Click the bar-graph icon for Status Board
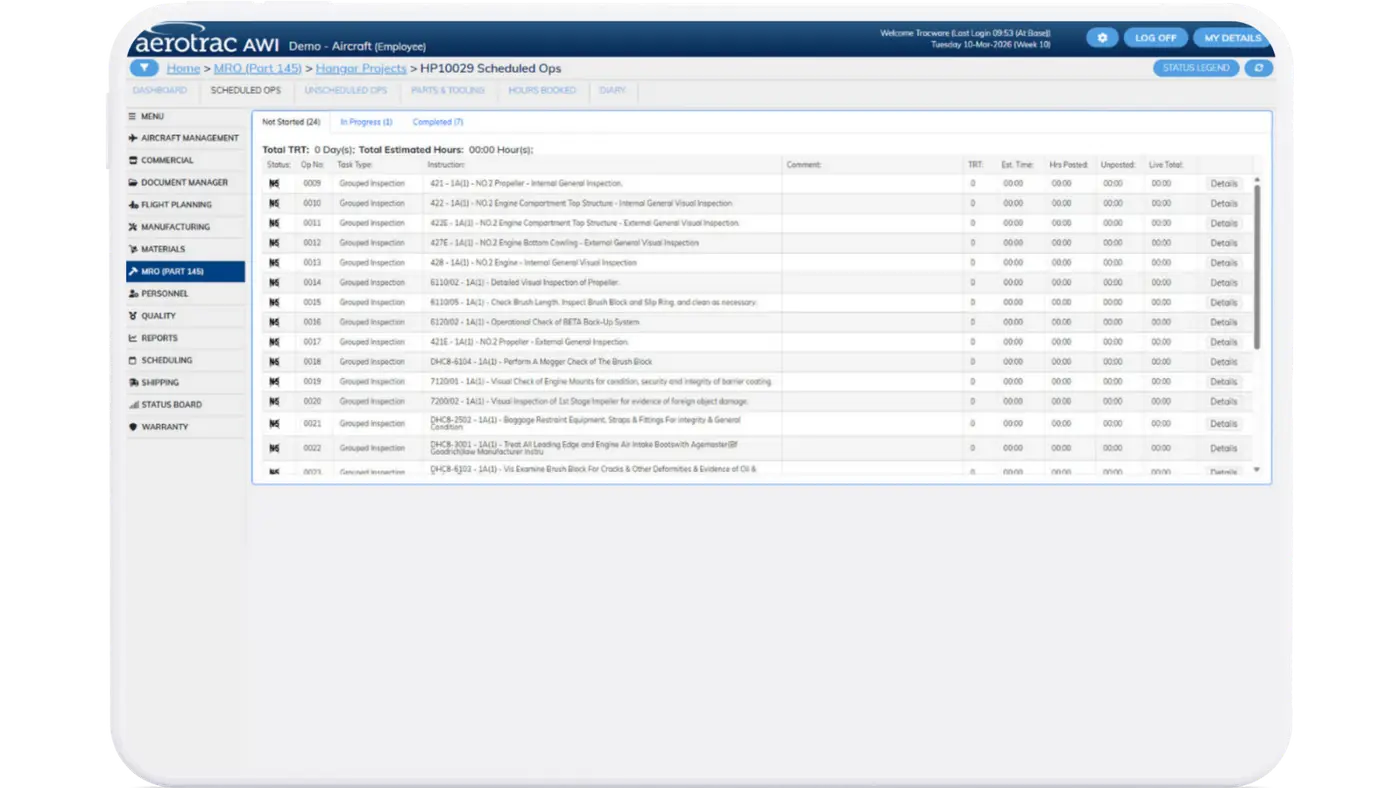 (x=133, y=405)
